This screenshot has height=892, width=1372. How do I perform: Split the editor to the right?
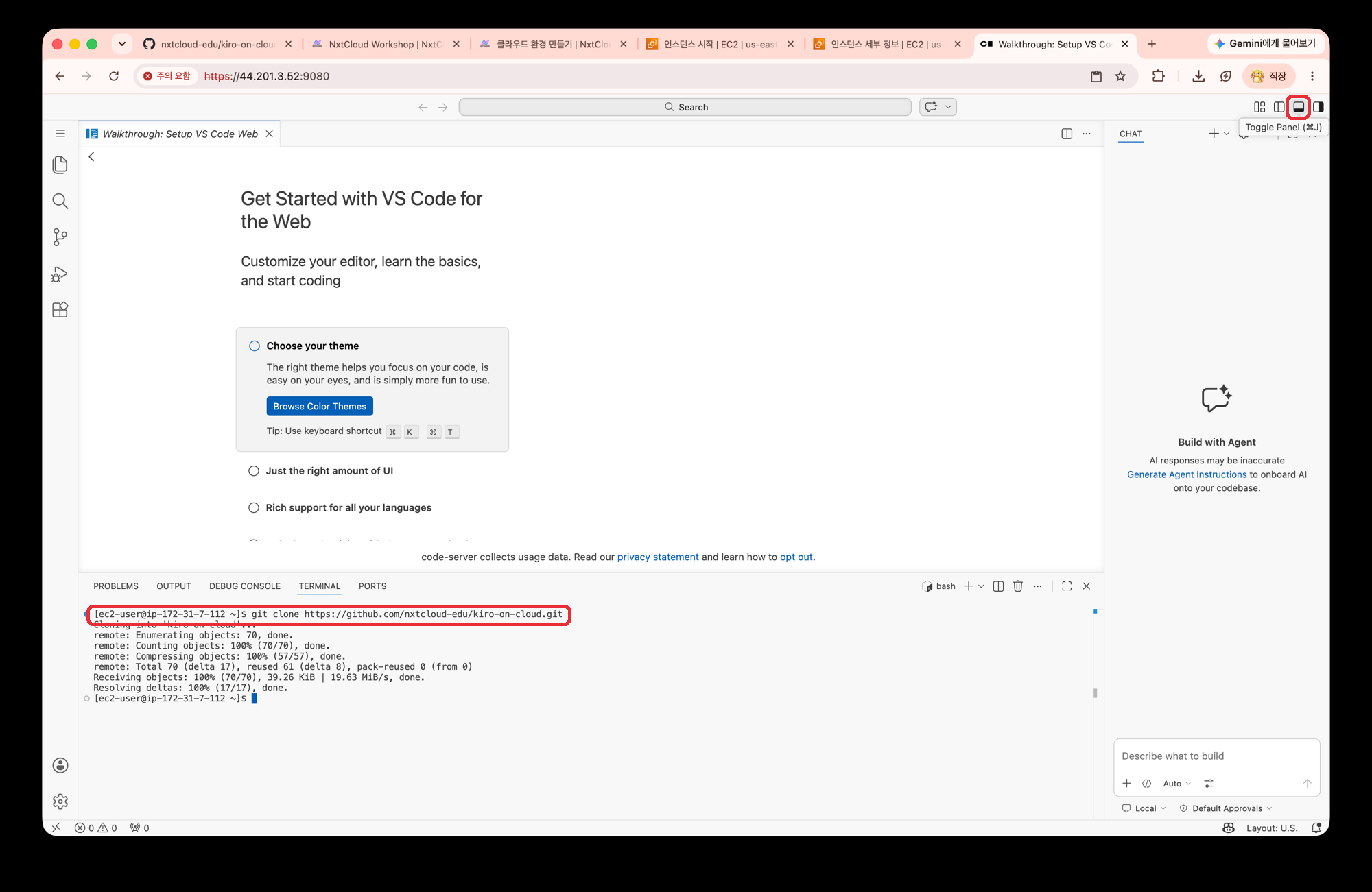click(x=1067, y=134)
